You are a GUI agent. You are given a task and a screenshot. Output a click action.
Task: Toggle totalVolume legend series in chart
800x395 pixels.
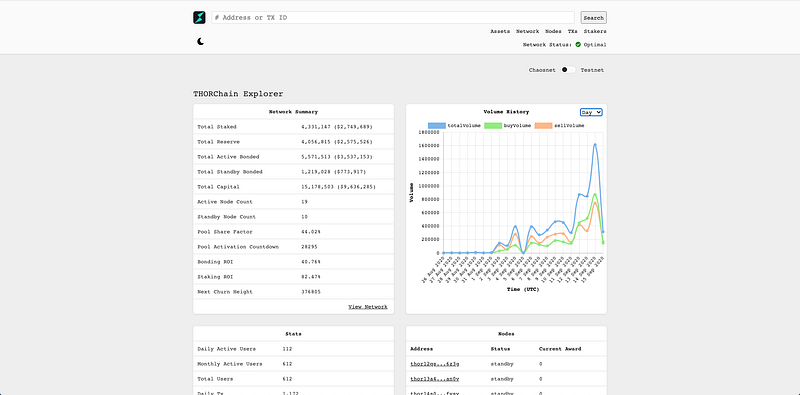[x=454, y=125]
